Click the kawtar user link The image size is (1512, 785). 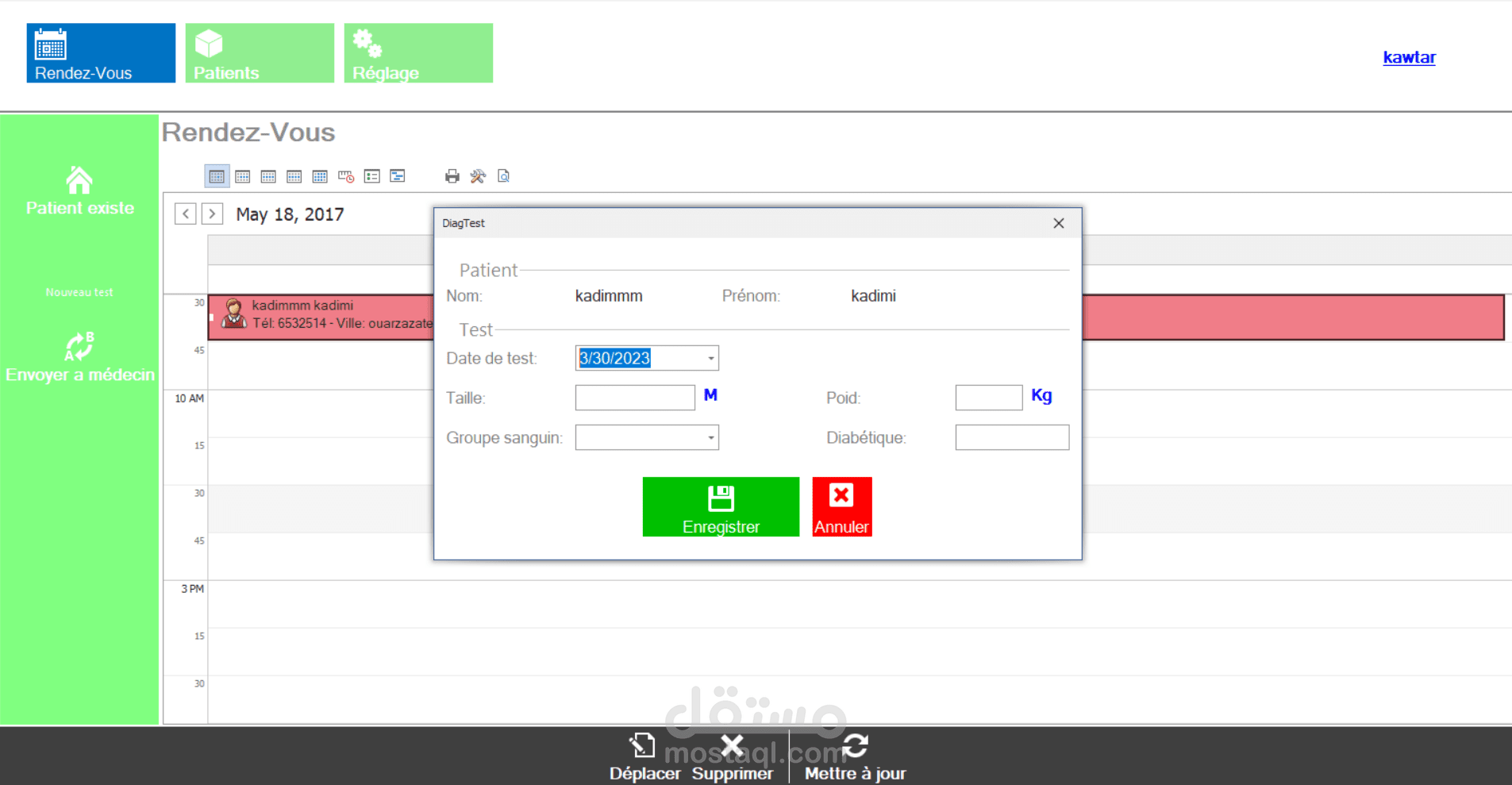1409,57
